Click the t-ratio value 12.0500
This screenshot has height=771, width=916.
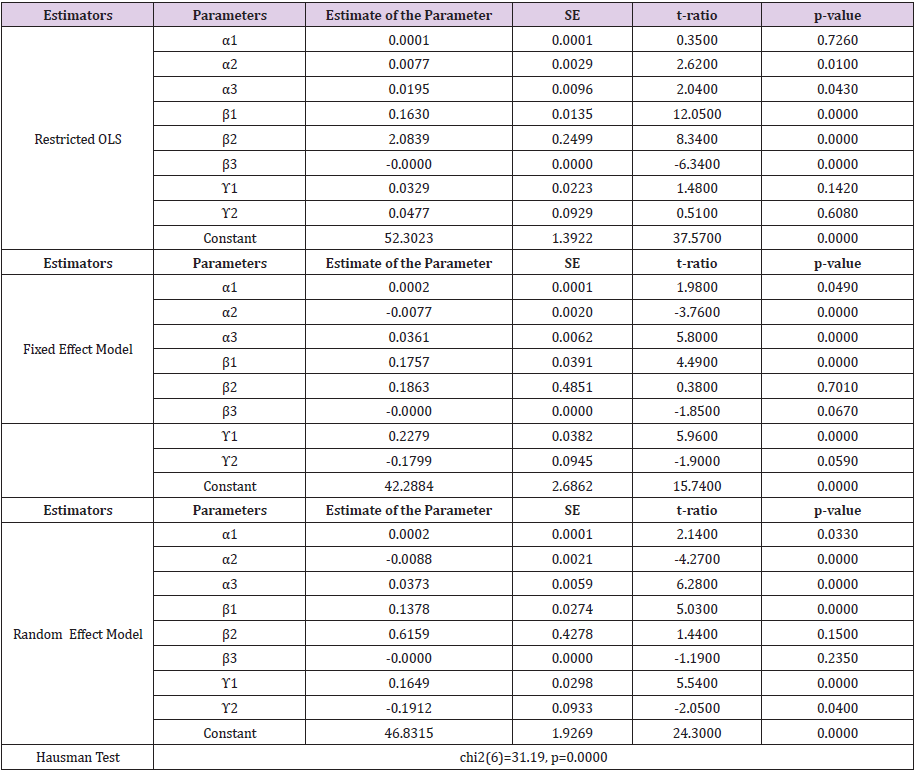(697, 114)
